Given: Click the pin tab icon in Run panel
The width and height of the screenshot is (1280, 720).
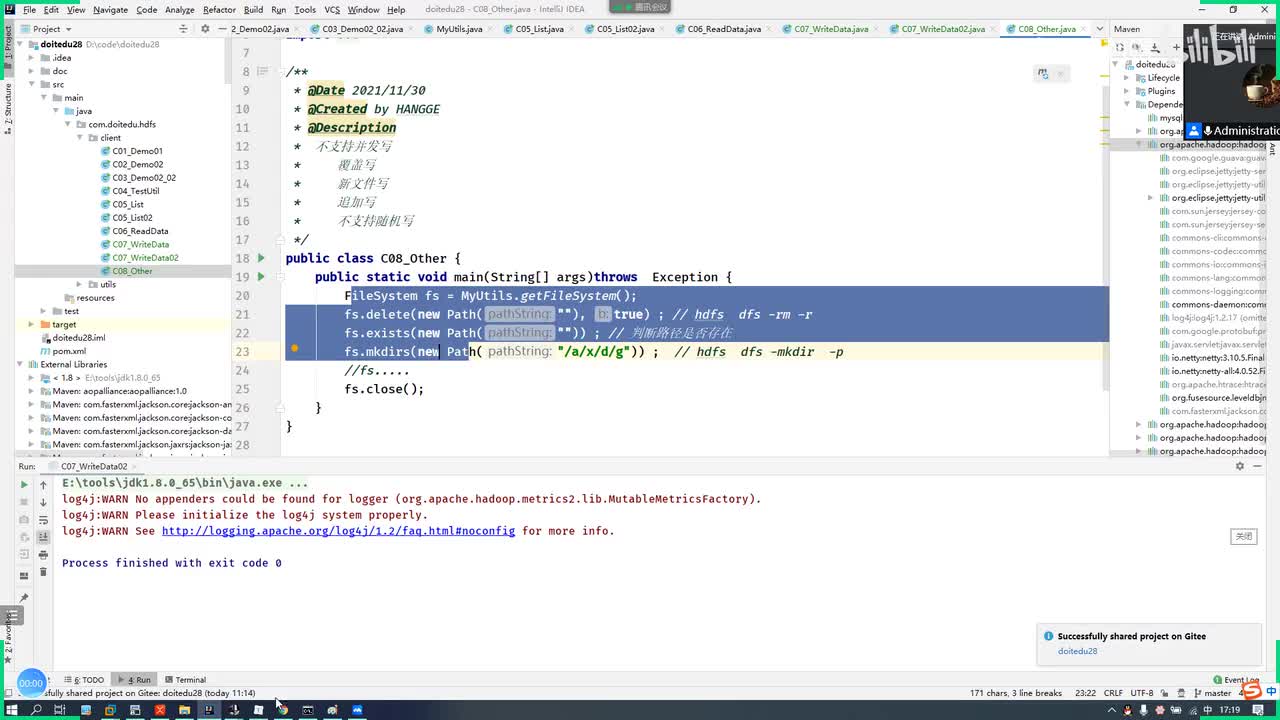Looking at the screenshot, I should 24,598.
